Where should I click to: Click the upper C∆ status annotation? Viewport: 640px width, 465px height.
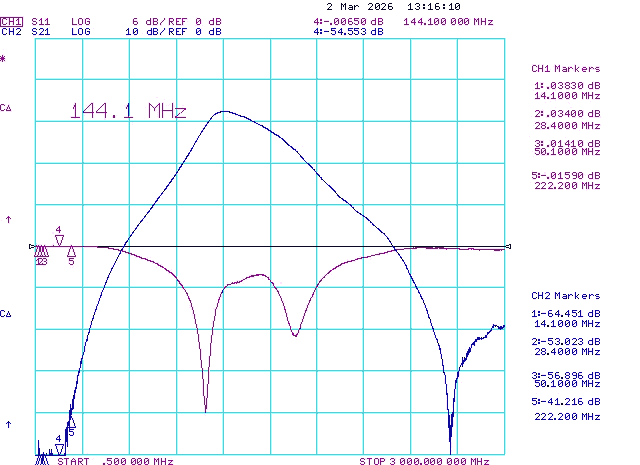point(6,108)
